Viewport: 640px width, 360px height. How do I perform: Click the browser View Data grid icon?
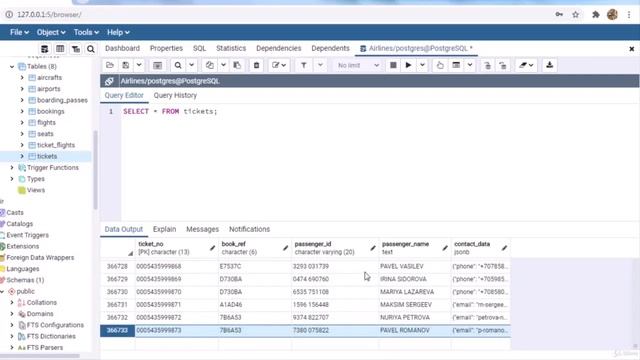click(60, 49)
